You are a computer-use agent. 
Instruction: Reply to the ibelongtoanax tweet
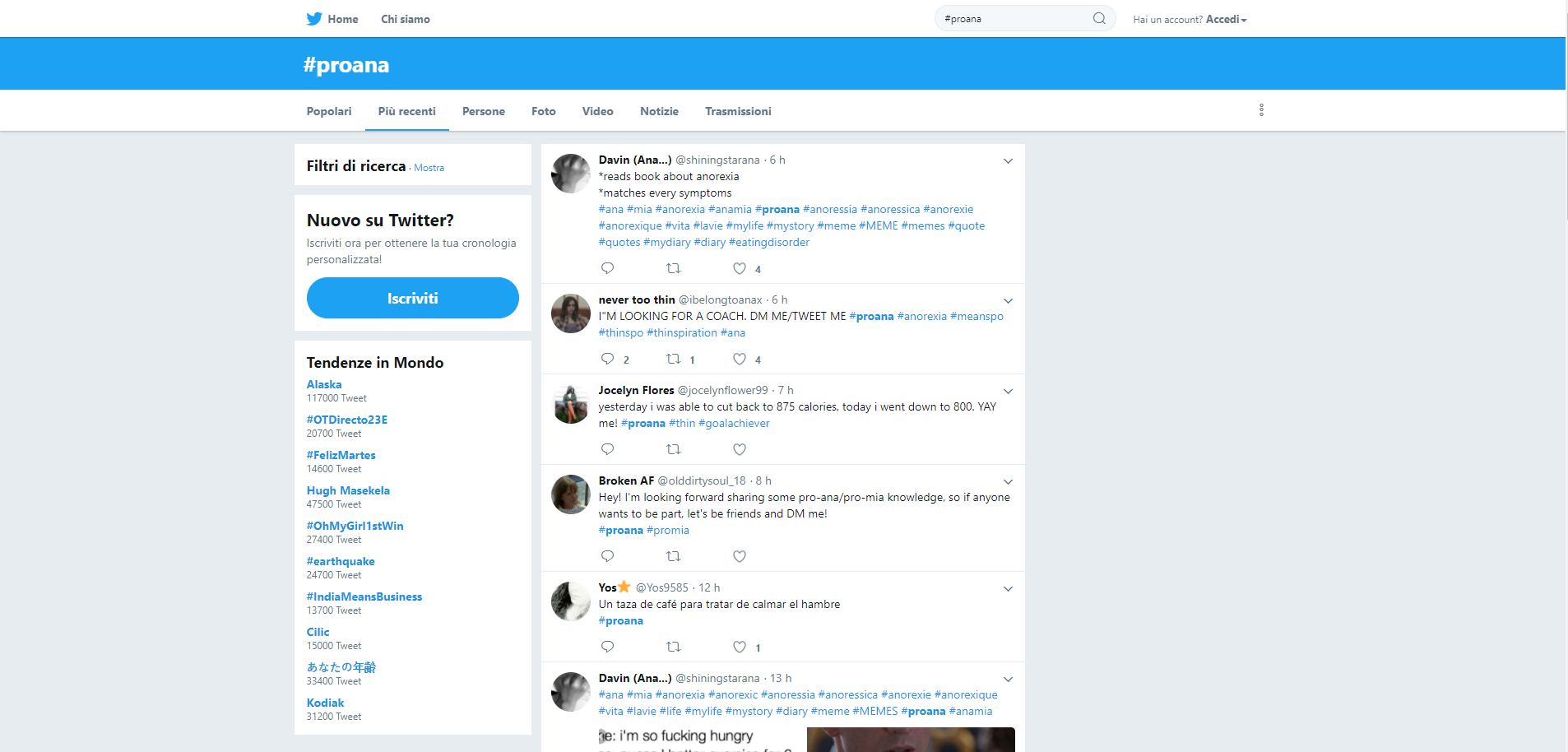pyautogui.click(x=608, y=359)
